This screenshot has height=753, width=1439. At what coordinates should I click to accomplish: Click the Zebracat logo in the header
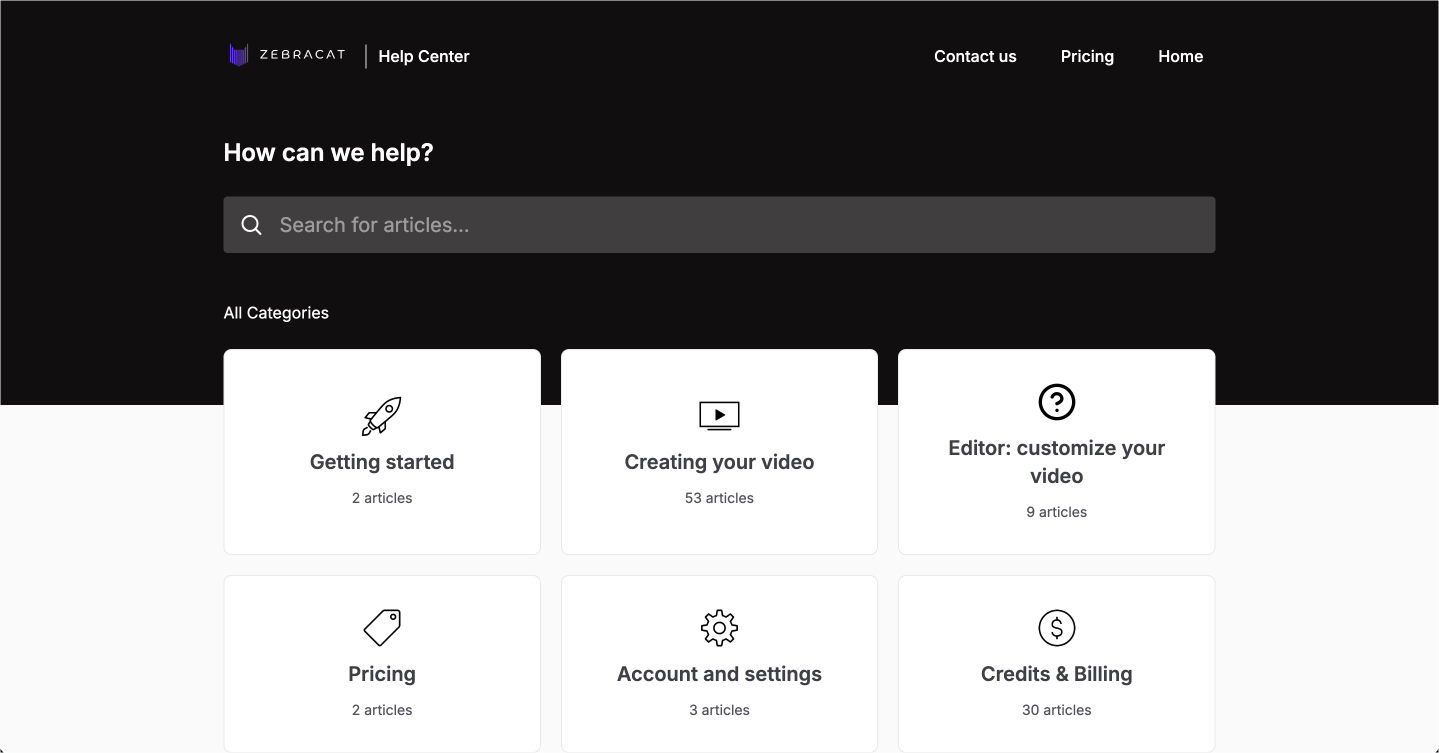point(286,56)
